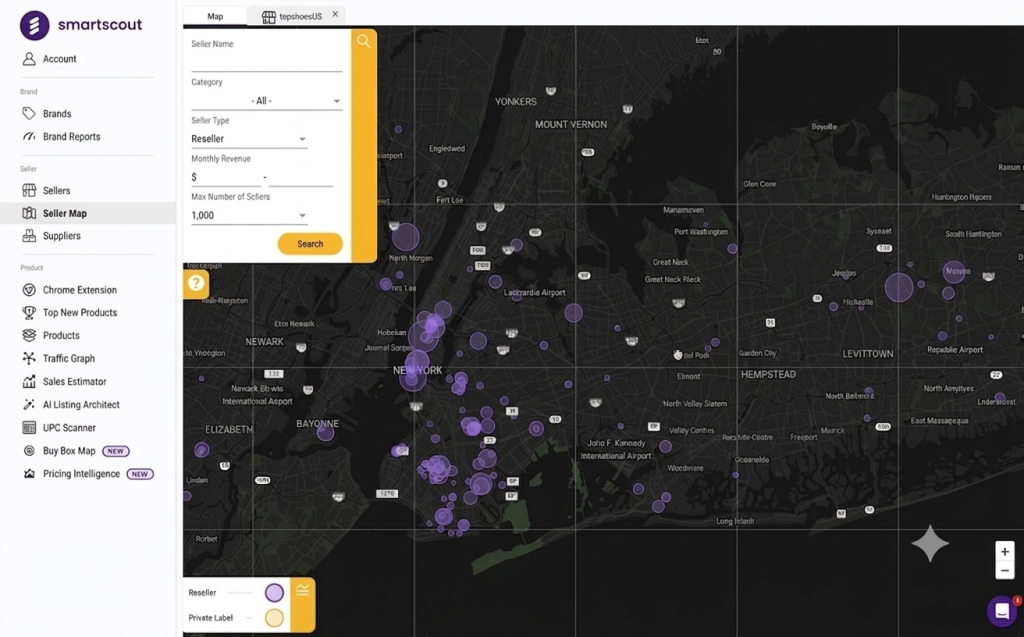This screenshot has height=637, width=1024.
Task: Click the Top New Products trophy icon
Action: click(x=29, y=312)
